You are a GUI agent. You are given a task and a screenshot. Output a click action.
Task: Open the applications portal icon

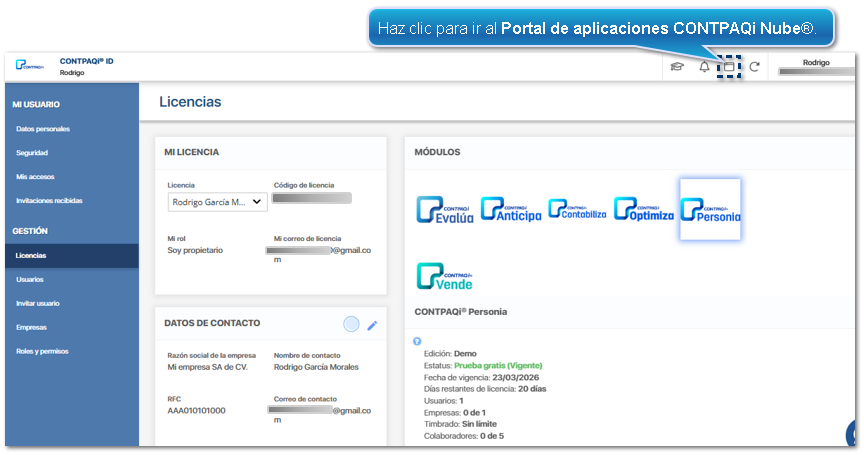pyautogui.click(x=728, y=67)
